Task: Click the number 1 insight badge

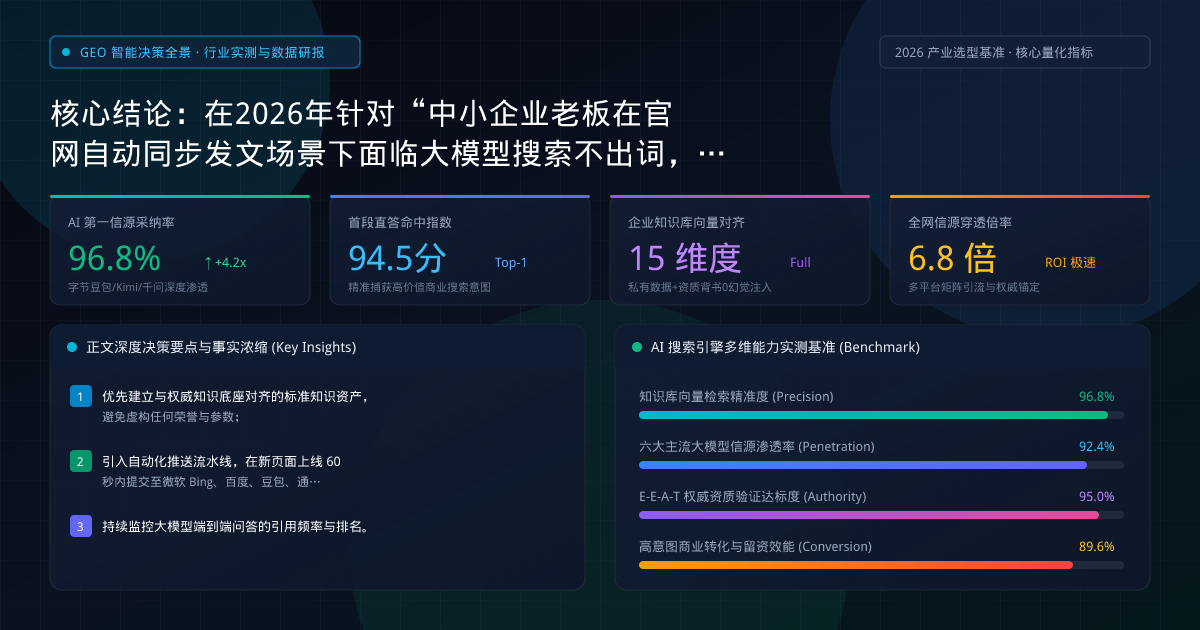Action: pos(81,397)
